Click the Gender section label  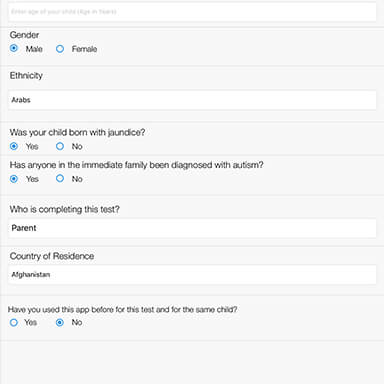pos(24,35)
